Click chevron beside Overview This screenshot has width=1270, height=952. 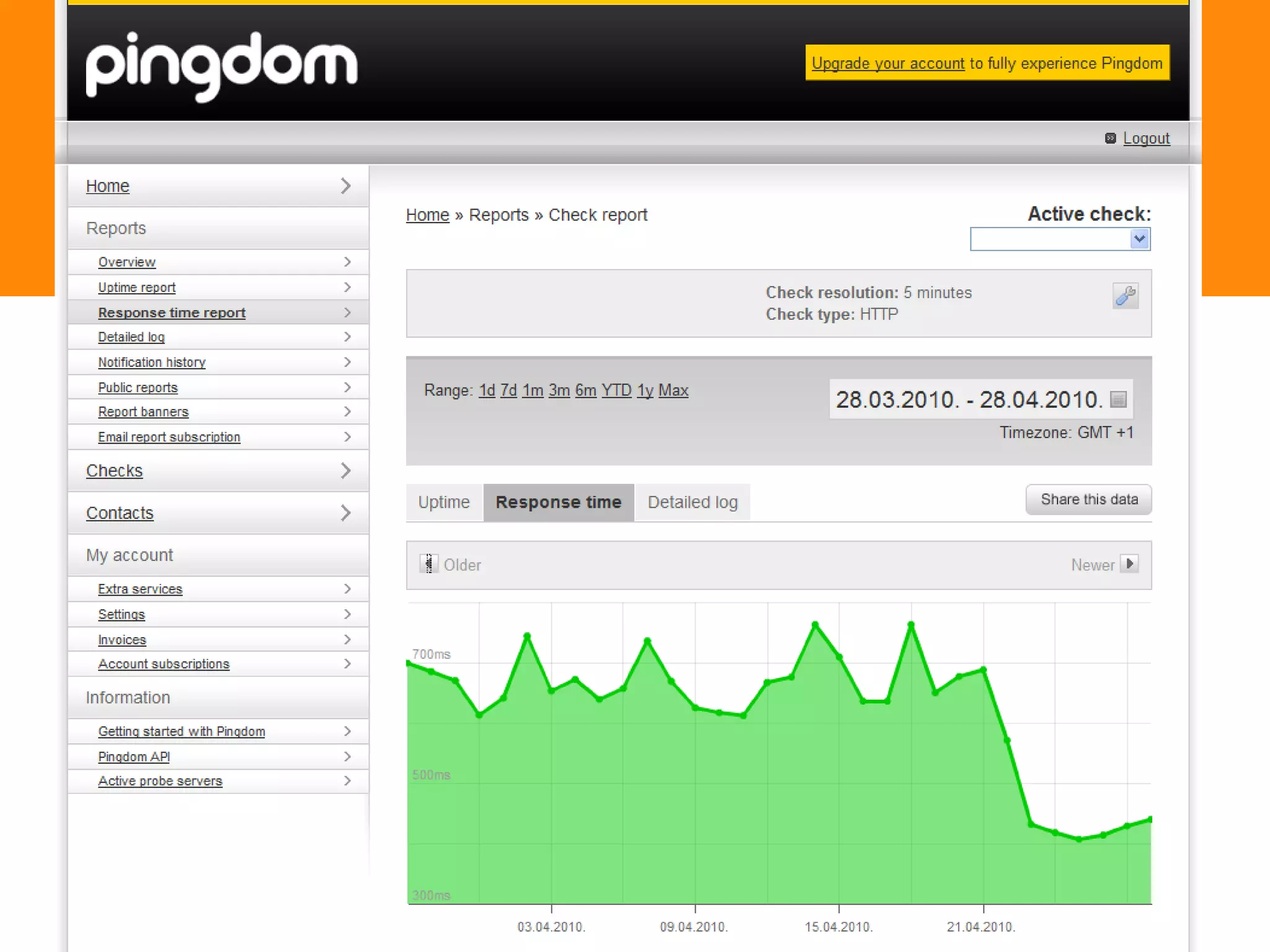[347, 262]
